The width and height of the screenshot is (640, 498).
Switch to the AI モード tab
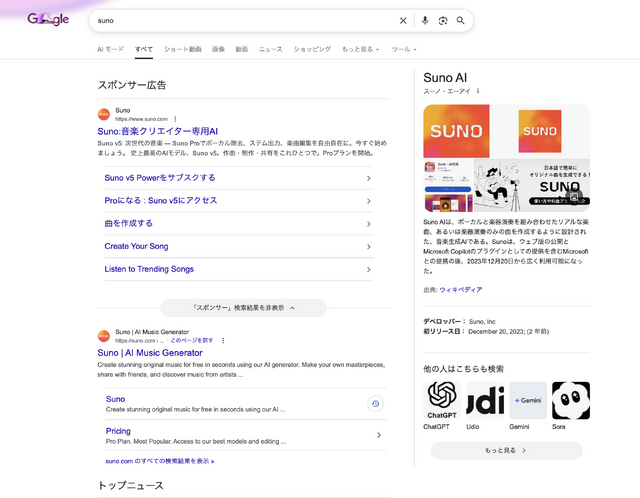coord(110,49)
